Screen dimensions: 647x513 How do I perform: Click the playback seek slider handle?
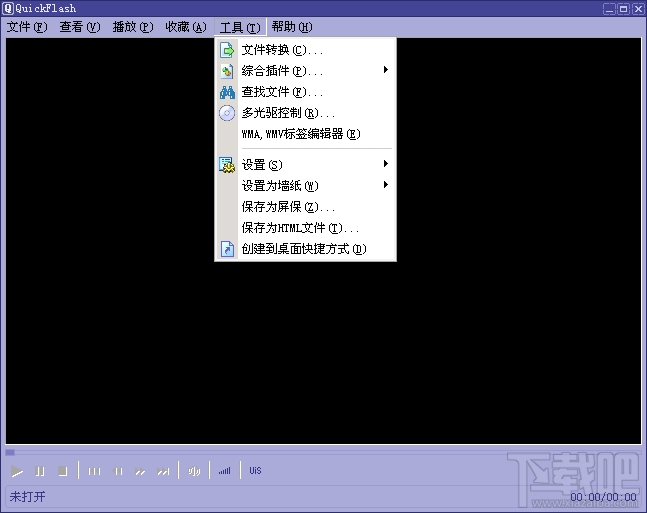coord(10,452)
